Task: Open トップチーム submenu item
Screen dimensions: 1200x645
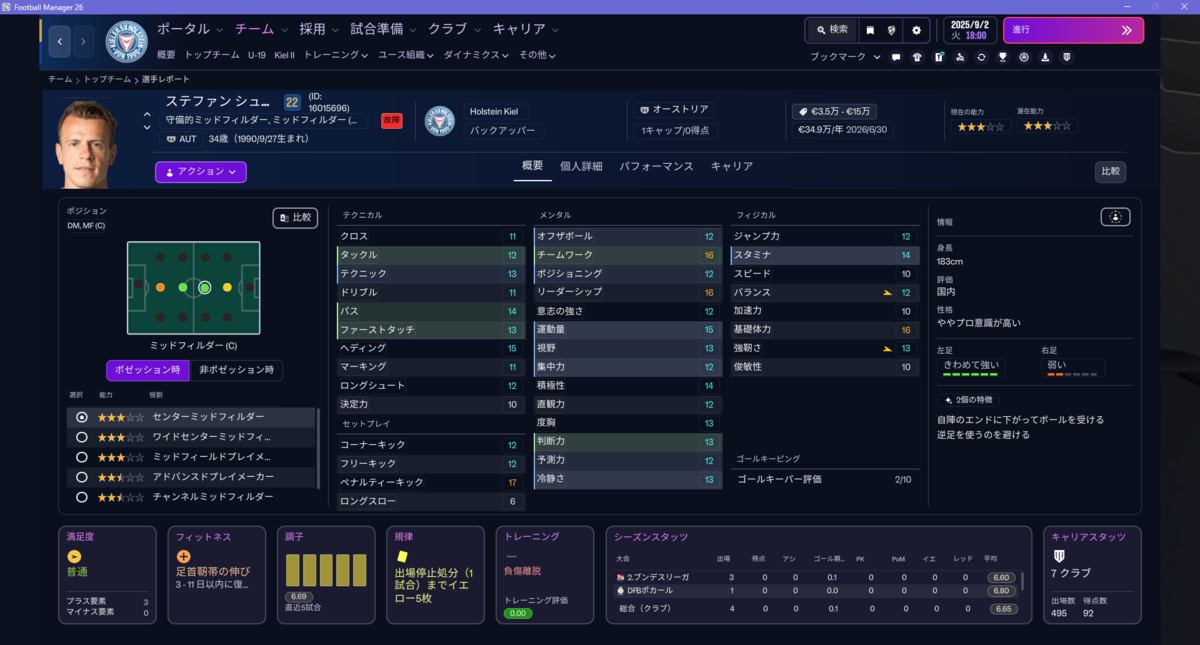Action: coord(212,55)
